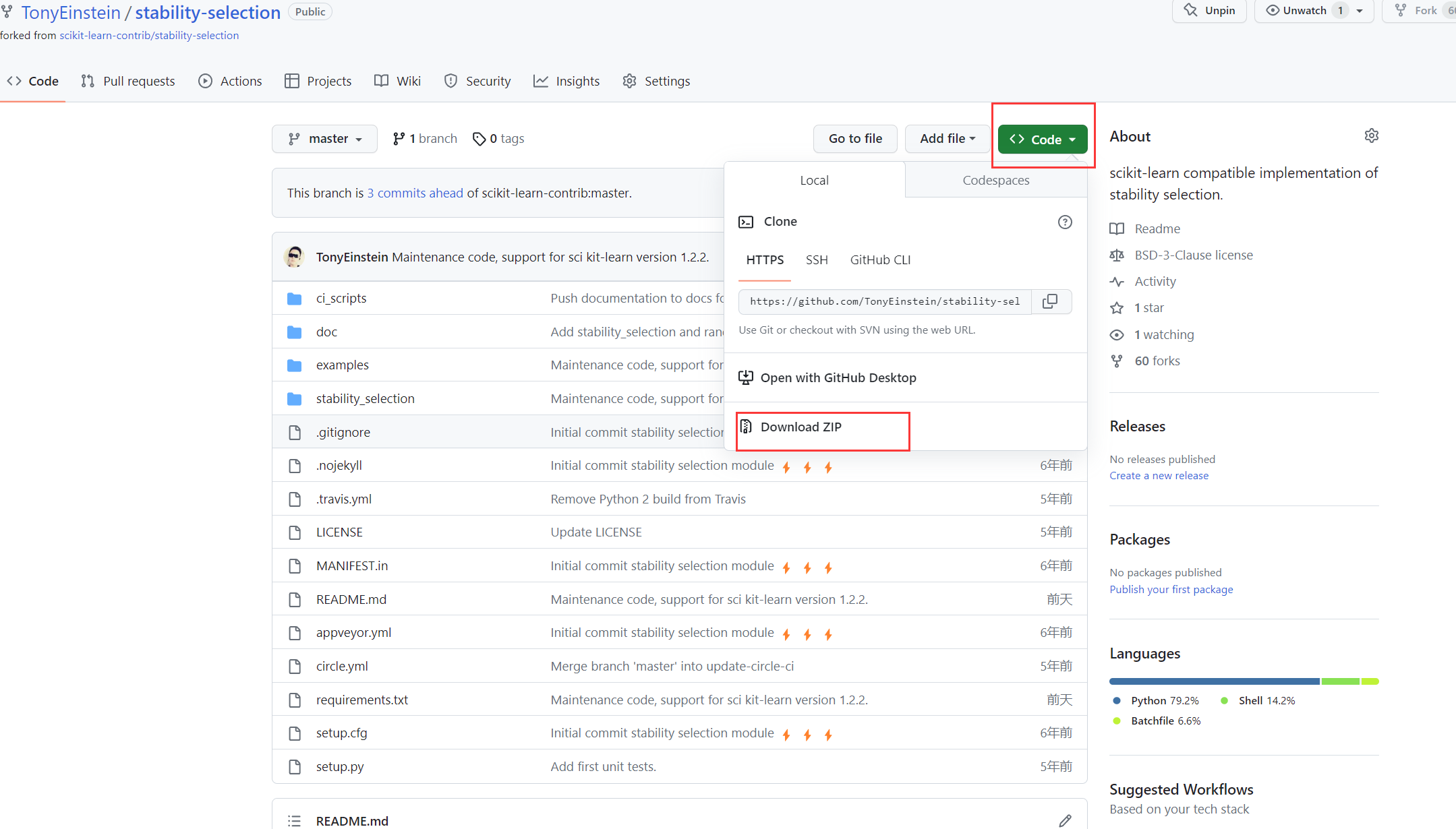The width and height of the screenshot is (1456, 829).
Task: Unpin this repository
Action: click(x=1209, y=11)
